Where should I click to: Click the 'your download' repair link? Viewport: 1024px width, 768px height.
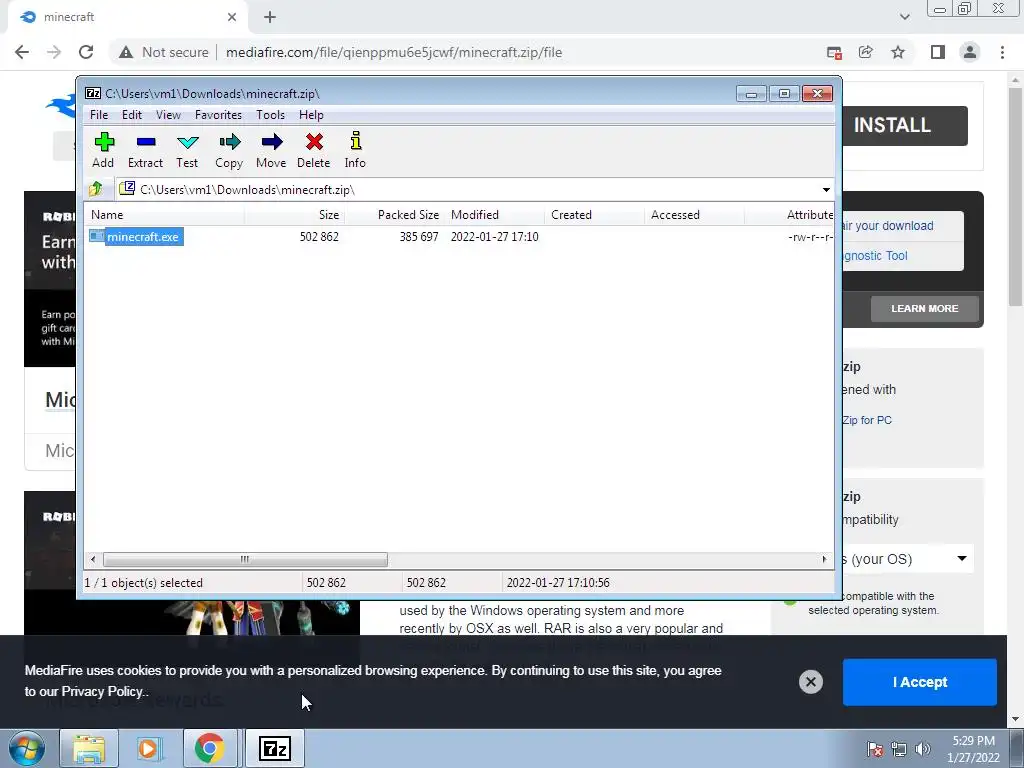[888, 226]
